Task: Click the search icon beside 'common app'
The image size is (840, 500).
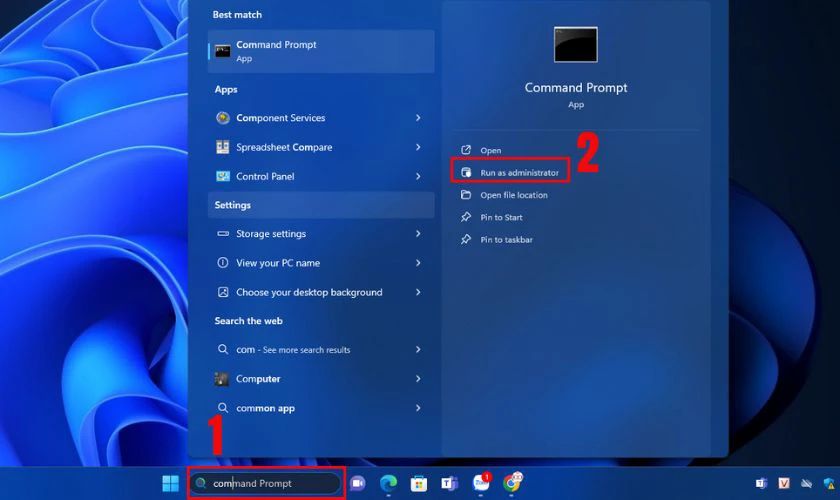Action: click(x=223, y=408)
